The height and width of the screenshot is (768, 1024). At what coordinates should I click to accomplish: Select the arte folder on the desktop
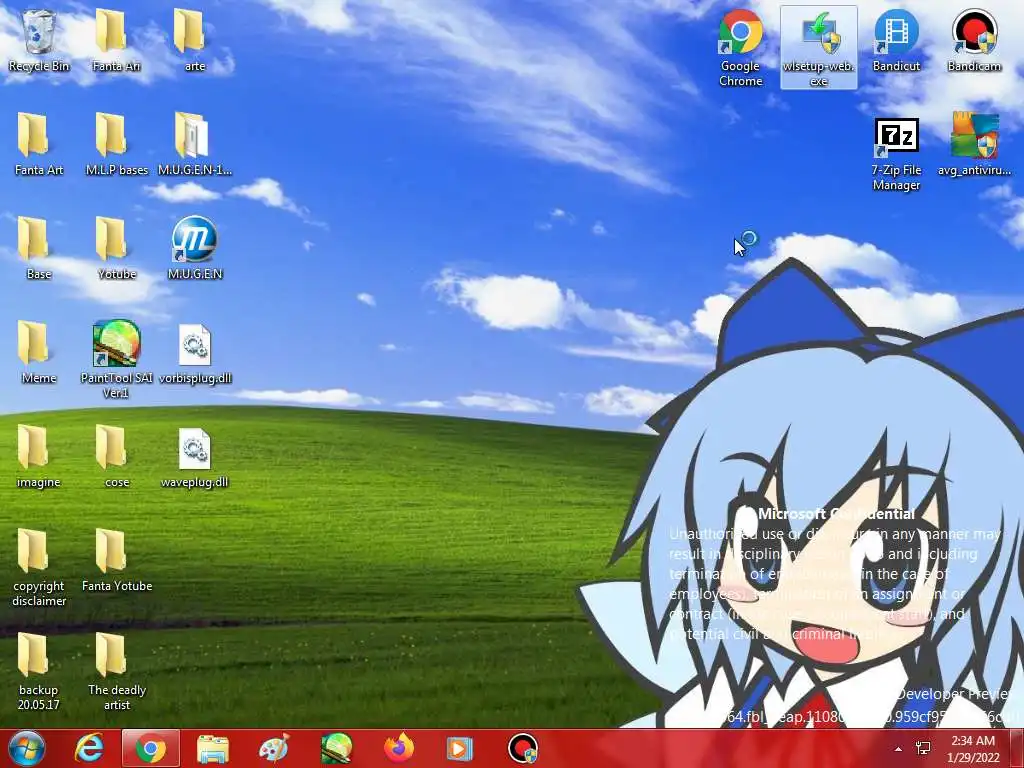point(194,40)
